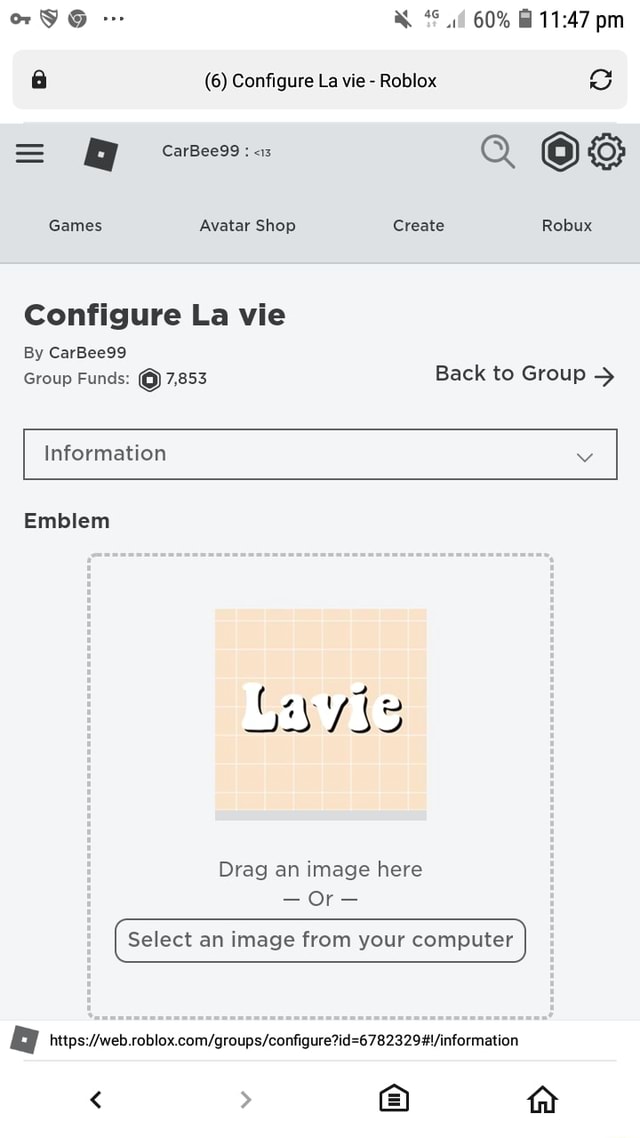
Task: Tap the padlock site security icon
Action: tap(40, 80)
